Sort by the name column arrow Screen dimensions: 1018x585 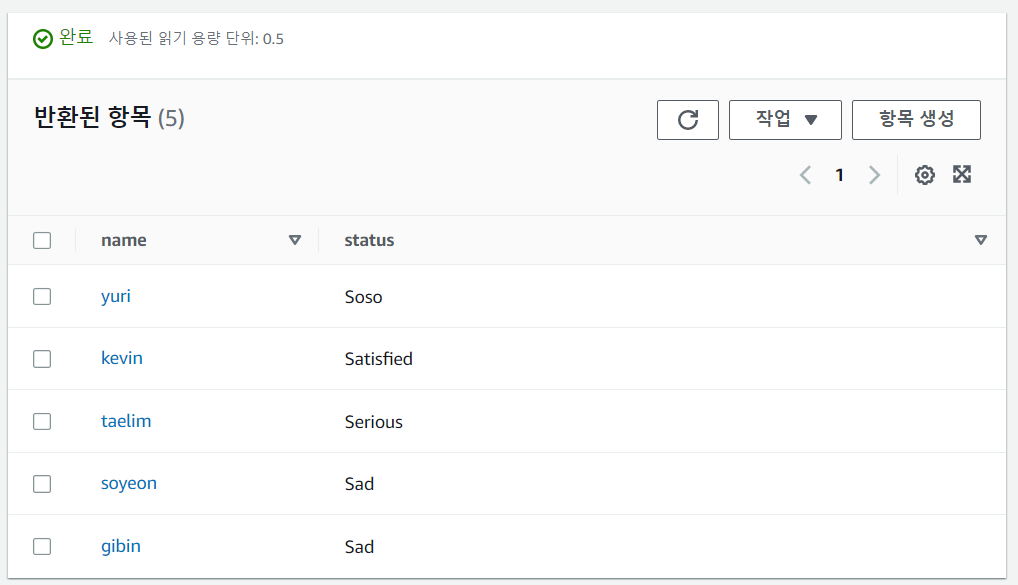(294, 240)
